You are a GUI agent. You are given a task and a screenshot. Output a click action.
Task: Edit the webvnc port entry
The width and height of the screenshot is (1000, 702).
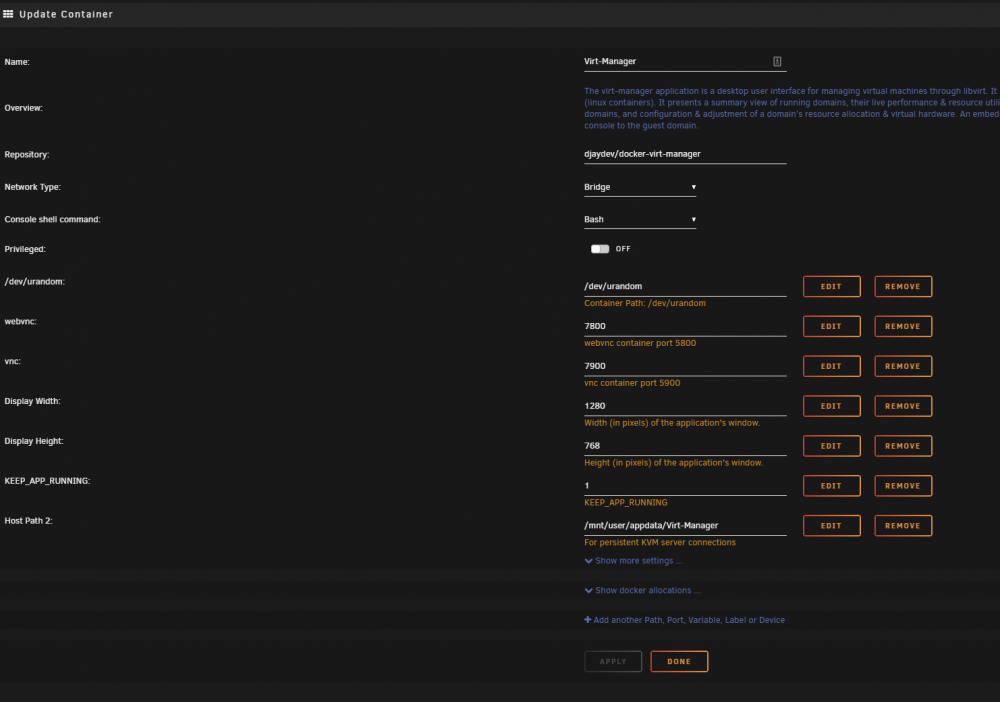coord(832,326)
